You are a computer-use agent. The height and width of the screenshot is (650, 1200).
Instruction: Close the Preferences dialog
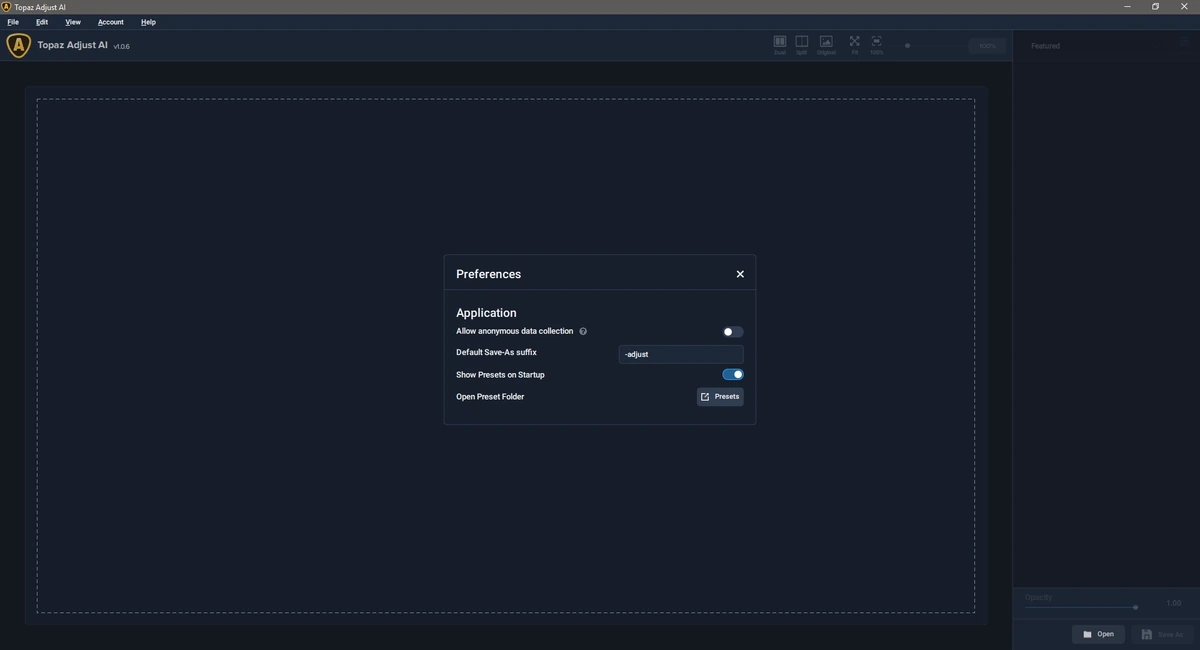point(740,274)
